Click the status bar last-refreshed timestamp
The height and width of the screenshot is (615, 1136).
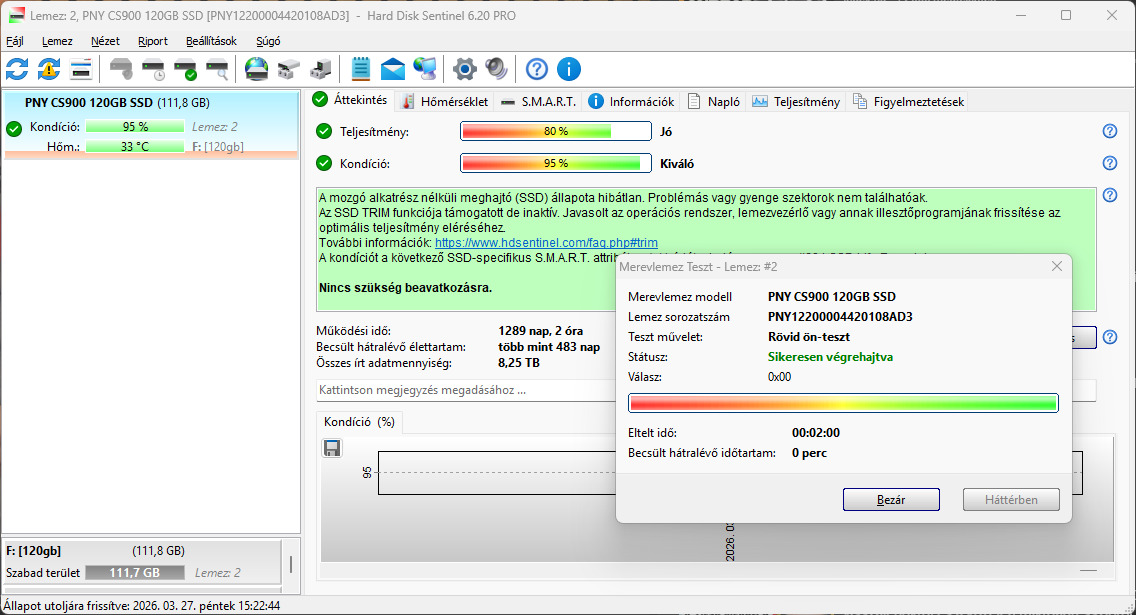point(141,605)
